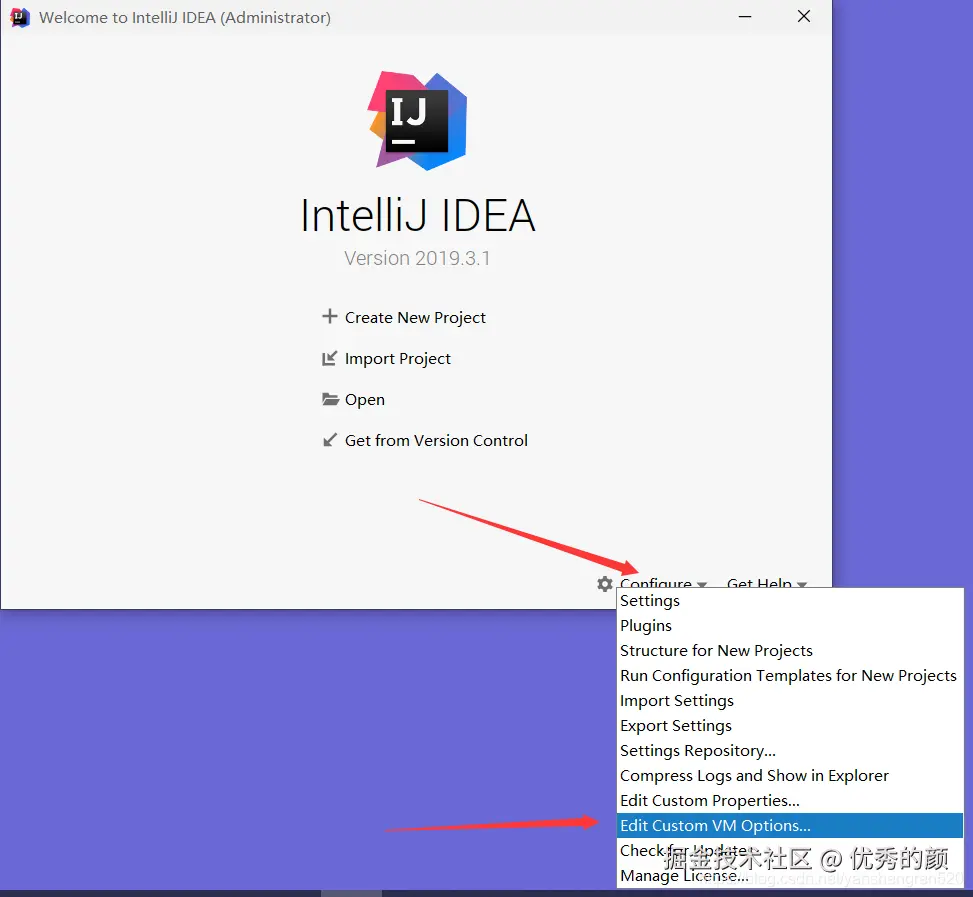973x897 pixels.
Task: Choose Check for Updates entry
Action: (789, 850)
